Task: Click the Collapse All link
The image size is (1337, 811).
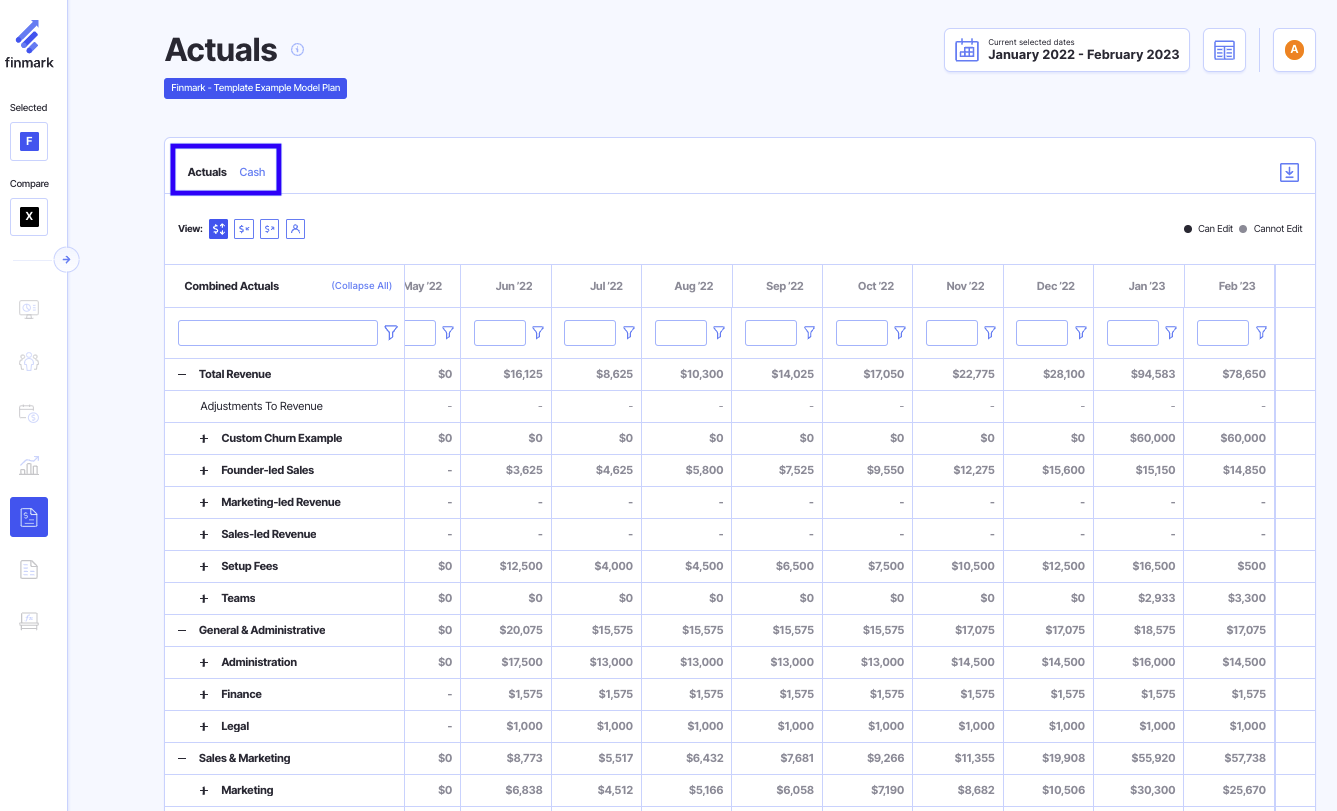Action: 361,286
